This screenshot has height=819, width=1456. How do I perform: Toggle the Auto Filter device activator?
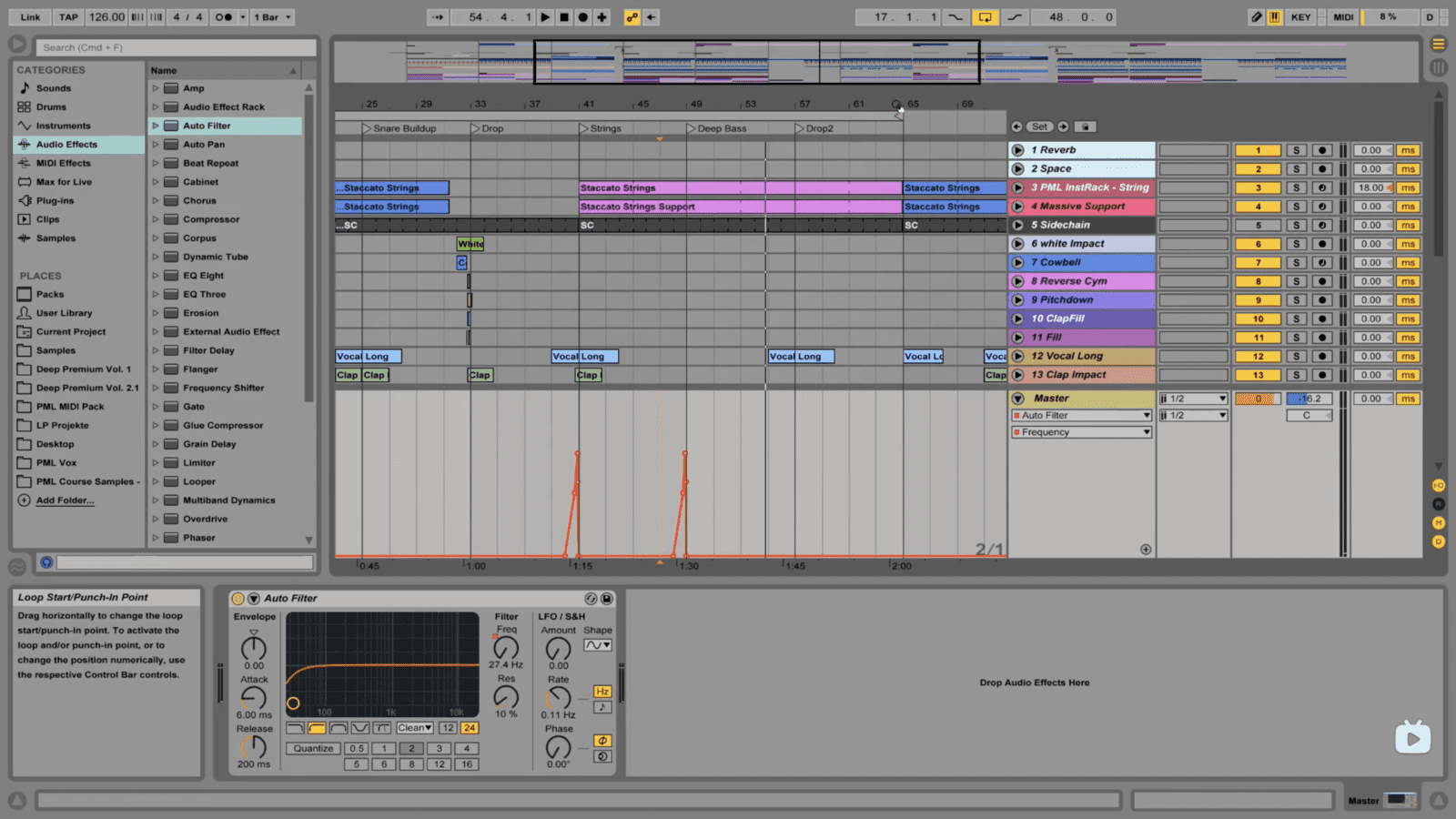pyautogui.click(x=238, y=599)
